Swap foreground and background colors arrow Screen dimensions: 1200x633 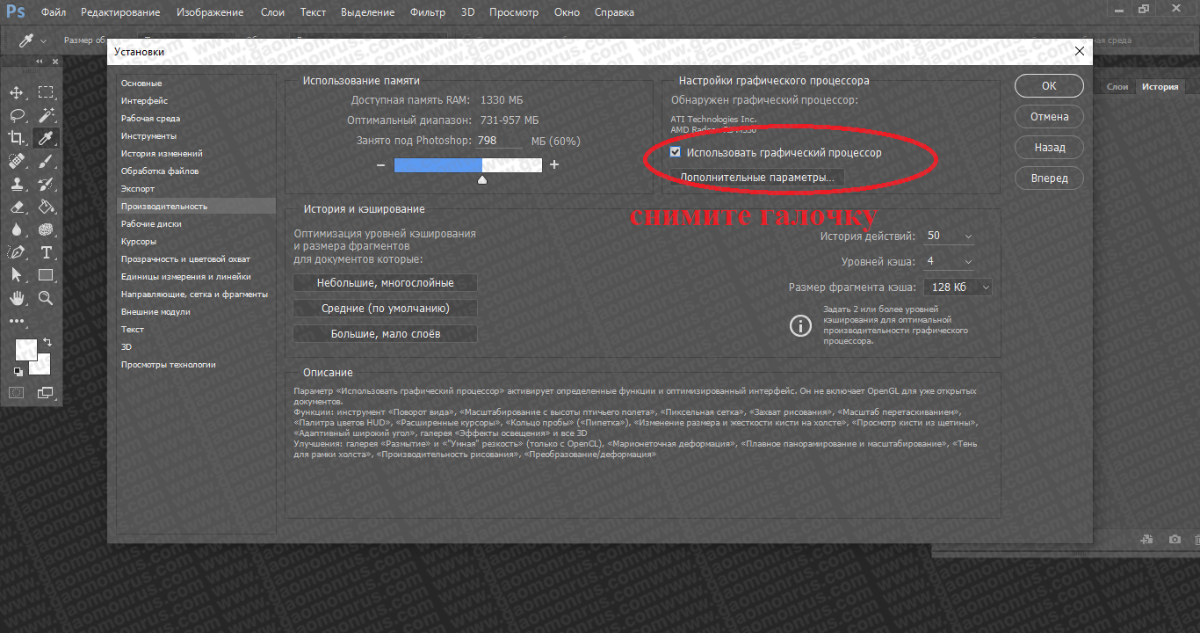[x=46, y=342]
